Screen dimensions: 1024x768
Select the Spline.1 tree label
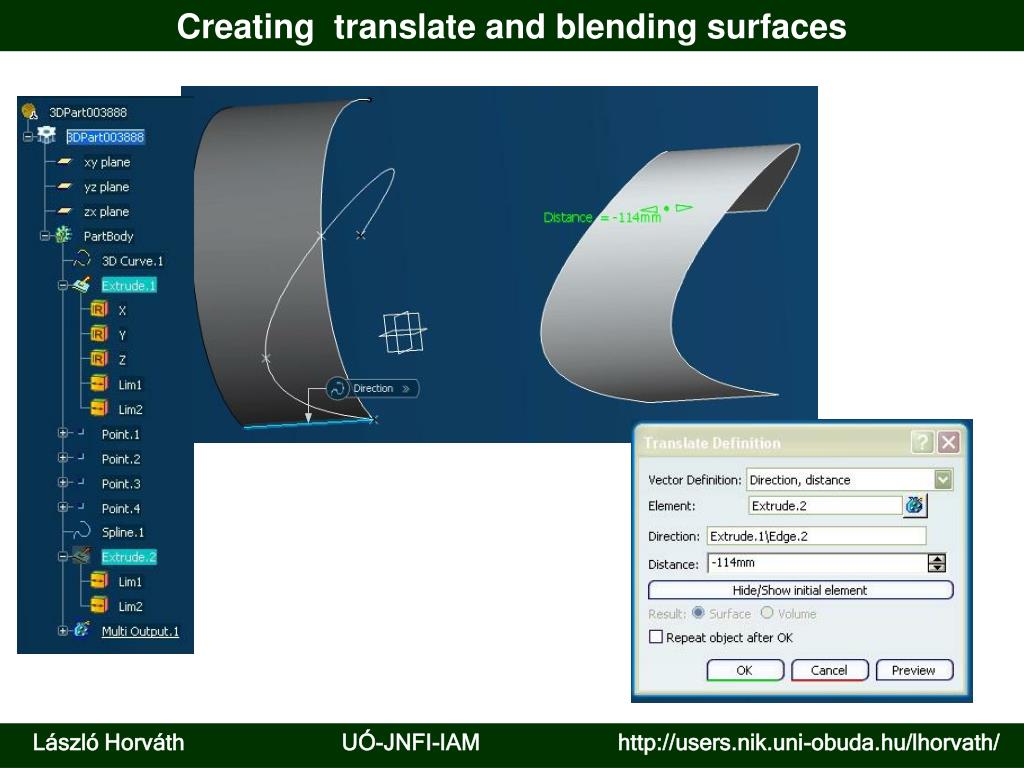tap(123, 532)
